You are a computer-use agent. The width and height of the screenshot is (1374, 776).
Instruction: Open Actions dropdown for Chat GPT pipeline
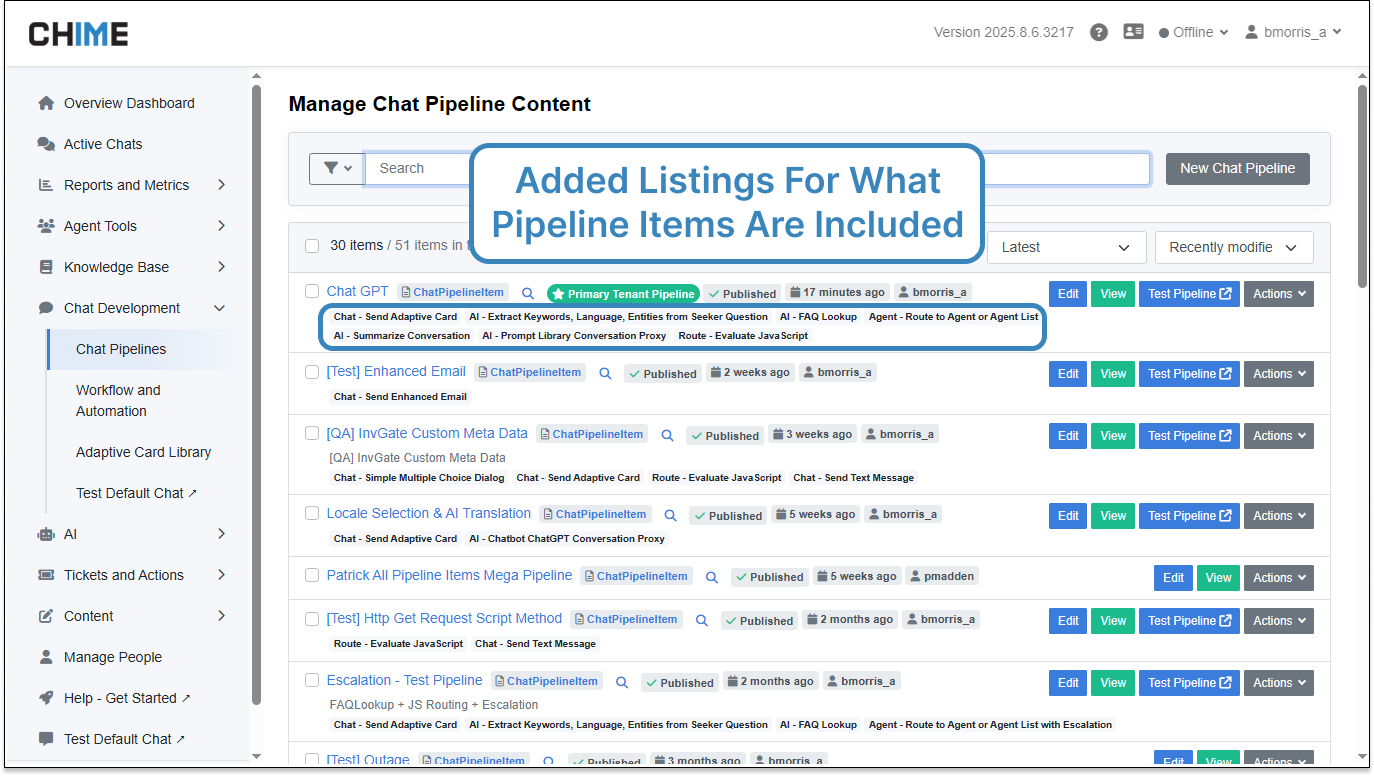[1279, 294]
